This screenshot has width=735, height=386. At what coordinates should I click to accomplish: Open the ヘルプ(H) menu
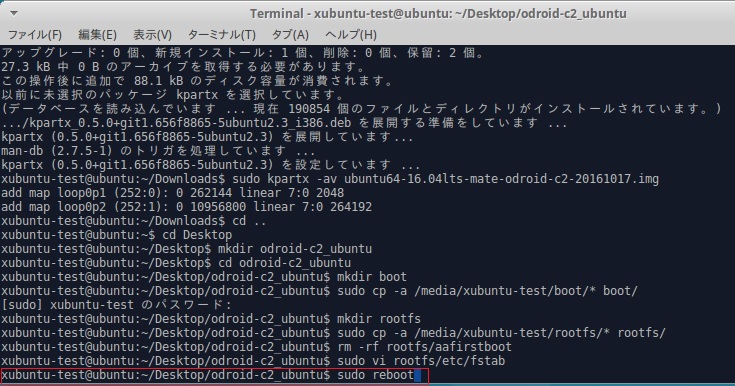(351, 35)
